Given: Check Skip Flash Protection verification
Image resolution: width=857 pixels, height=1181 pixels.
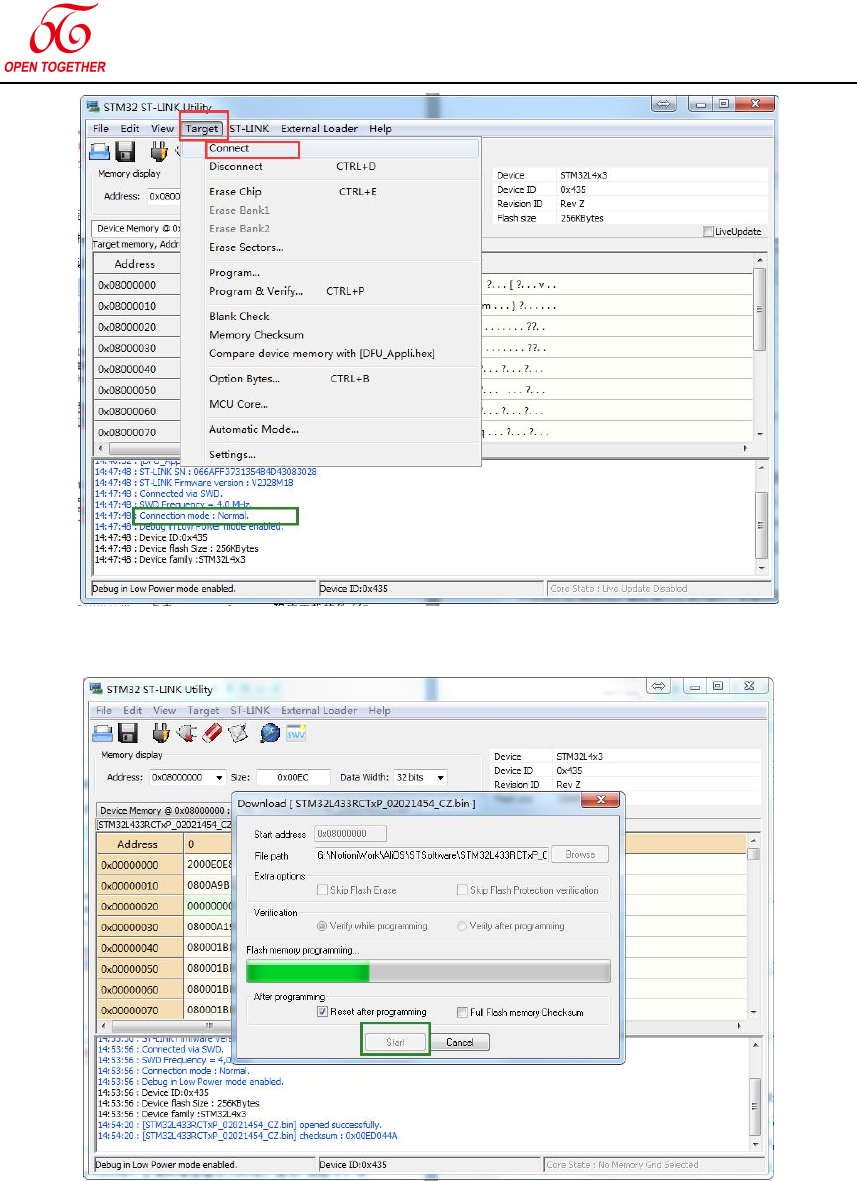Looking at the screenshot, I should (x=462, y=890).
